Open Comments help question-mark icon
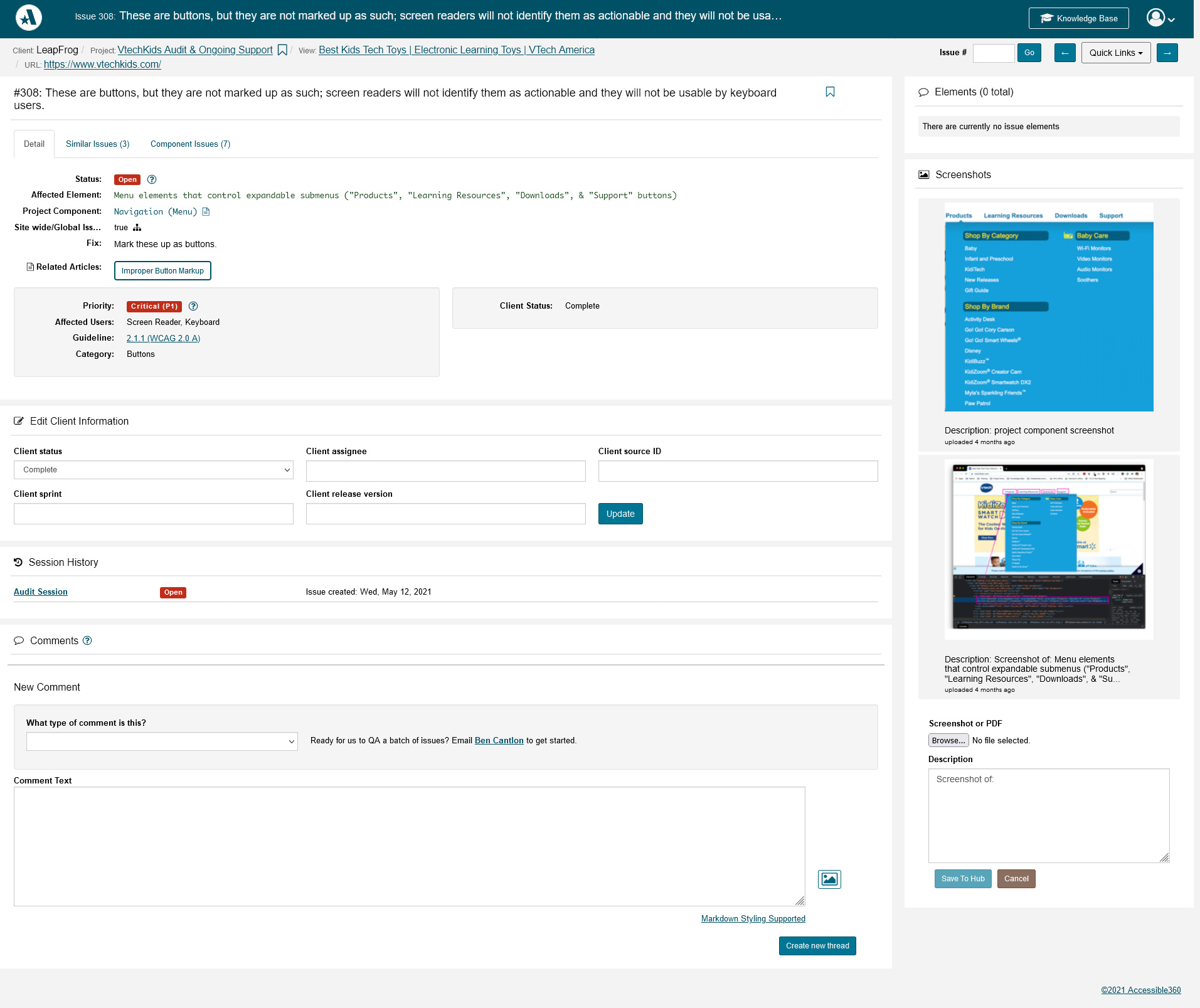Screen dimensions: 1200x1008 click(x=87, y=640)
